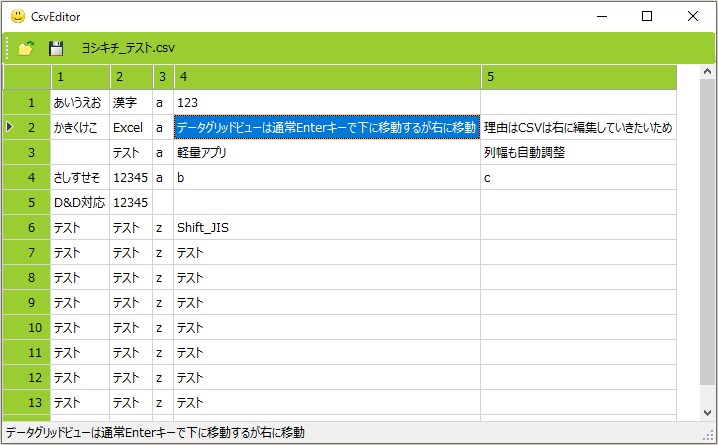Click the cell 軽量アプリ

click(327, 152)
